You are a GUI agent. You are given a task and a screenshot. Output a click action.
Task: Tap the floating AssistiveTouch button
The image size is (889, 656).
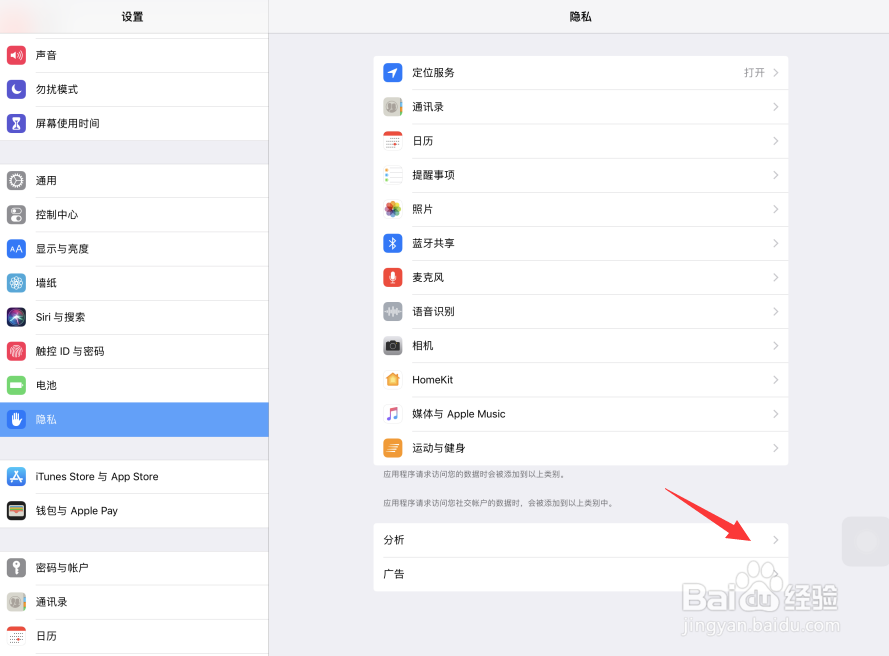click(x=866, y=541)
